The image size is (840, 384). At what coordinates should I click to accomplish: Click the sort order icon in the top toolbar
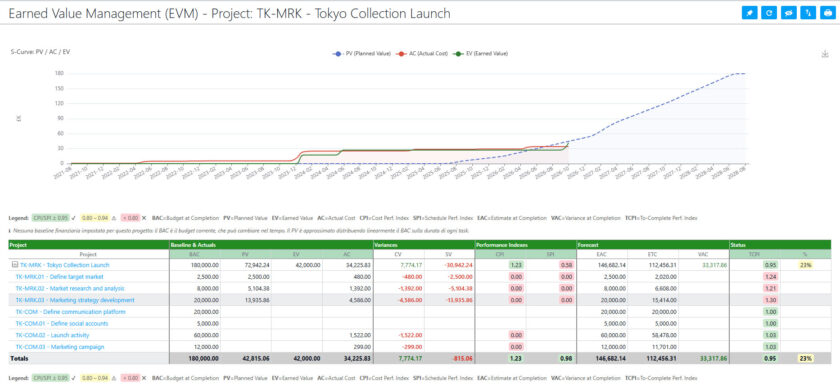point(807,13)
